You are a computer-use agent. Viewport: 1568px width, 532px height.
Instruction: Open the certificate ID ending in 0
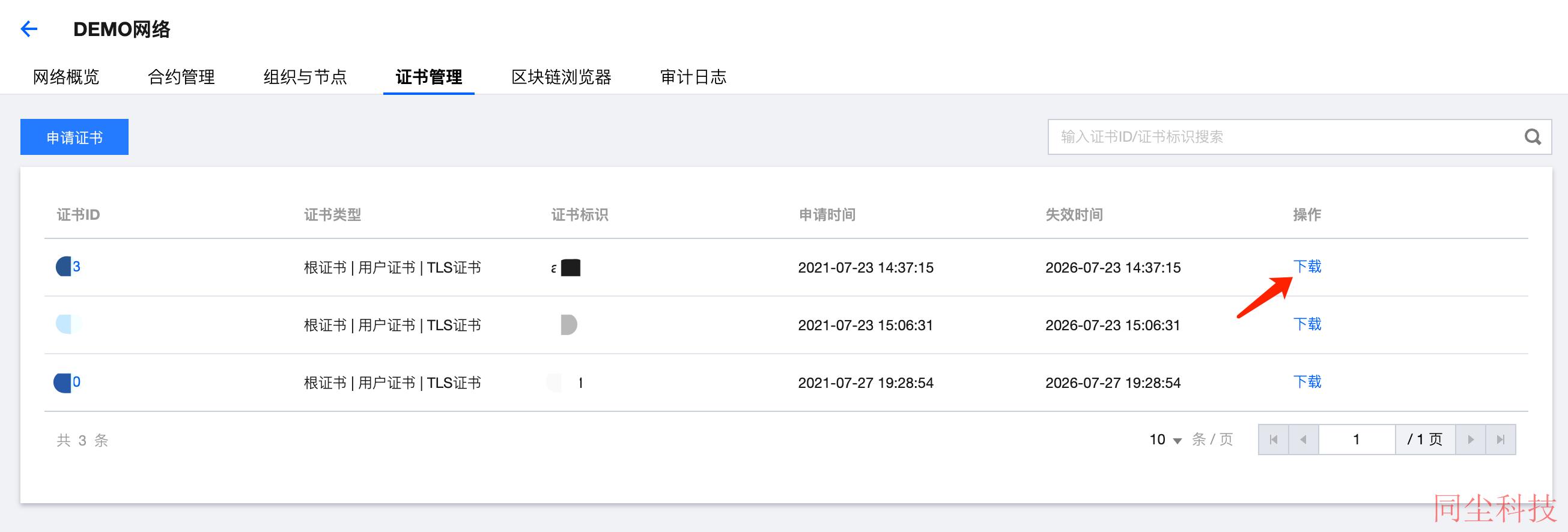click(67, 382)
